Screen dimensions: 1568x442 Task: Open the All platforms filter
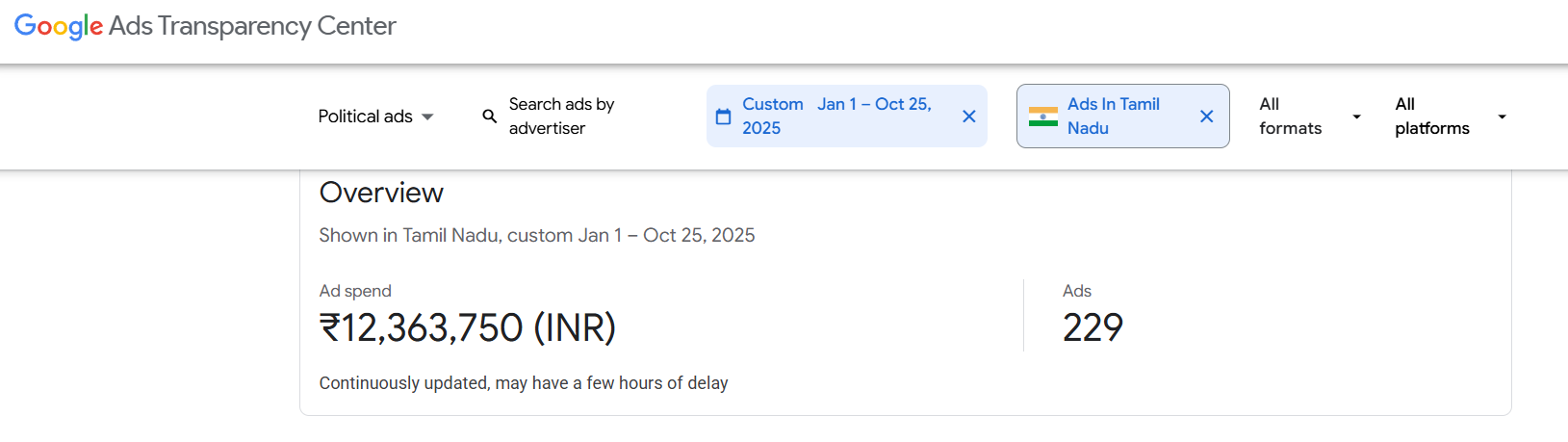1431,117
